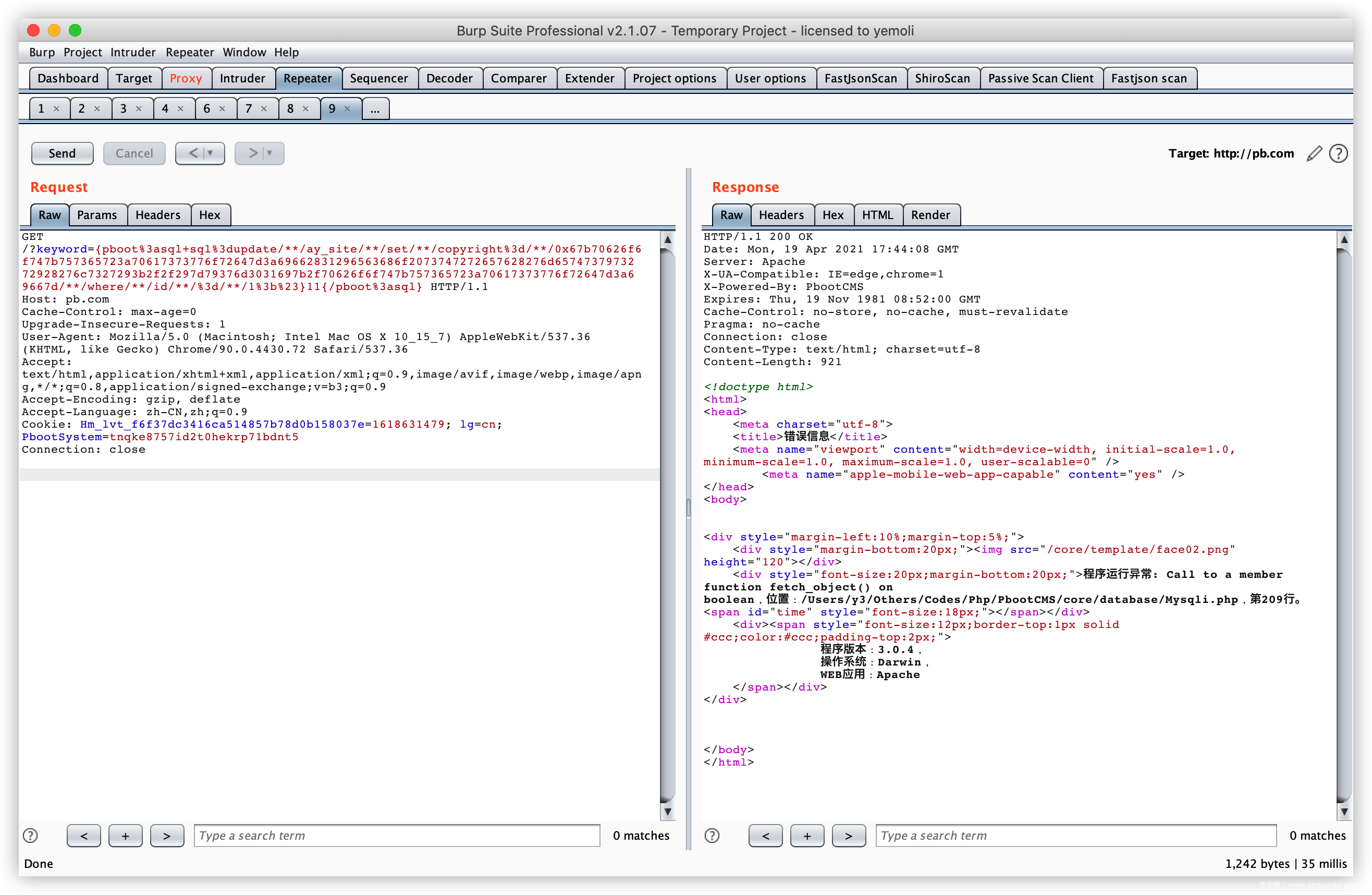This screenshot has height=895, width=1372.
Task: Click the plus button in request search bar
Action: point(125,836)
